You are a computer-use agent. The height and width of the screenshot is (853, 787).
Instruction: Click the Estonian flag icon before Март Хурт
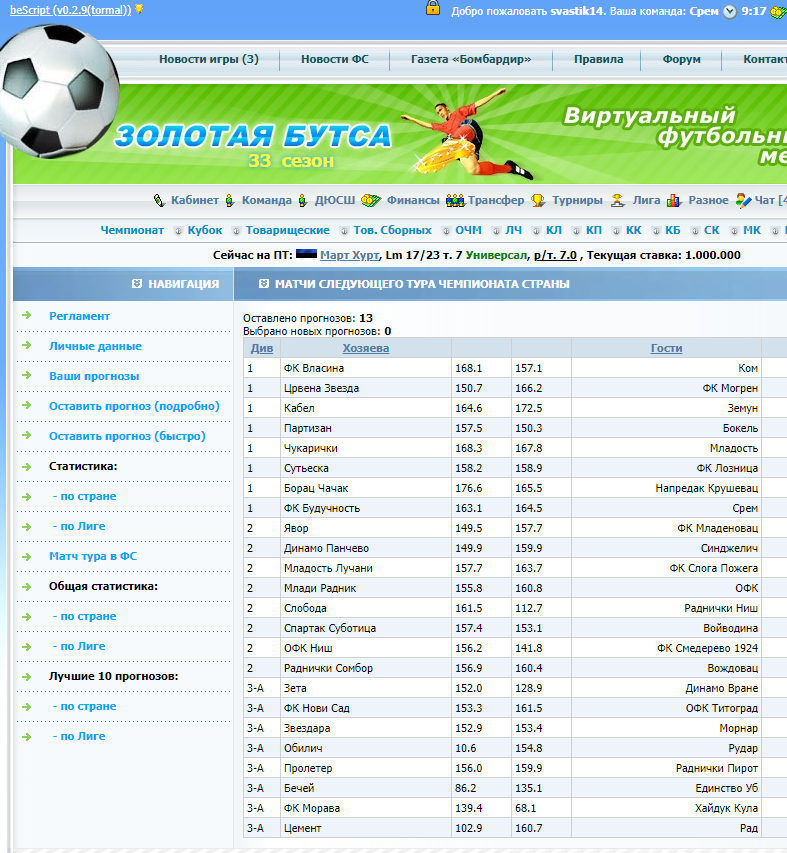[x=306, y=254]
